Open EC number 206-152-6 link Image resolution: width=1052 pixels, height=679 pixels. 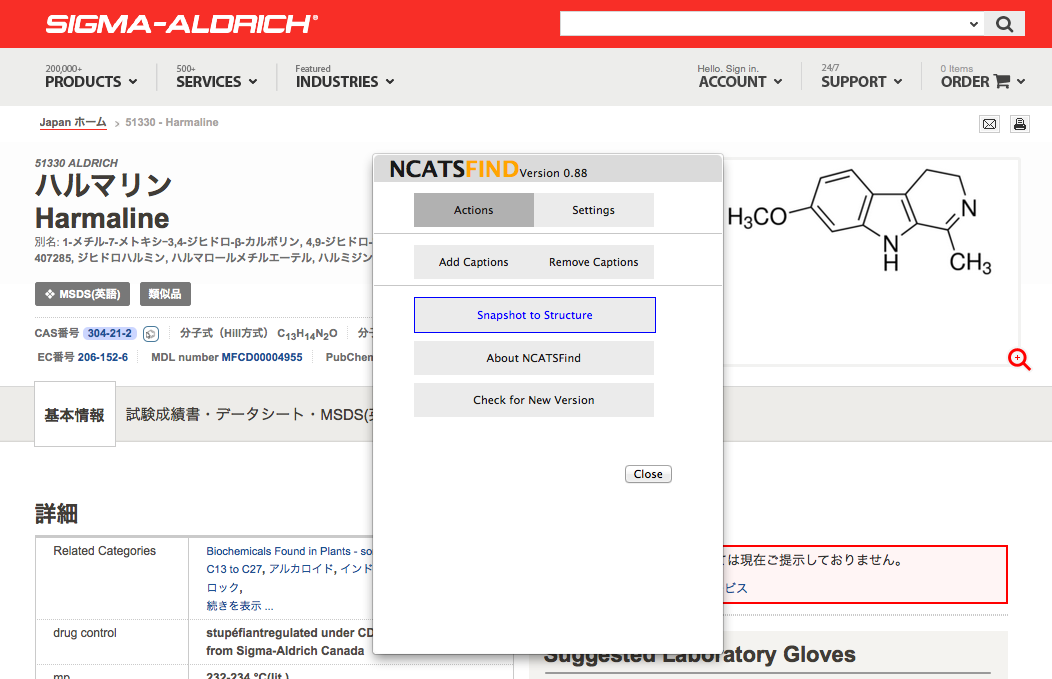(x=103, y=357)
